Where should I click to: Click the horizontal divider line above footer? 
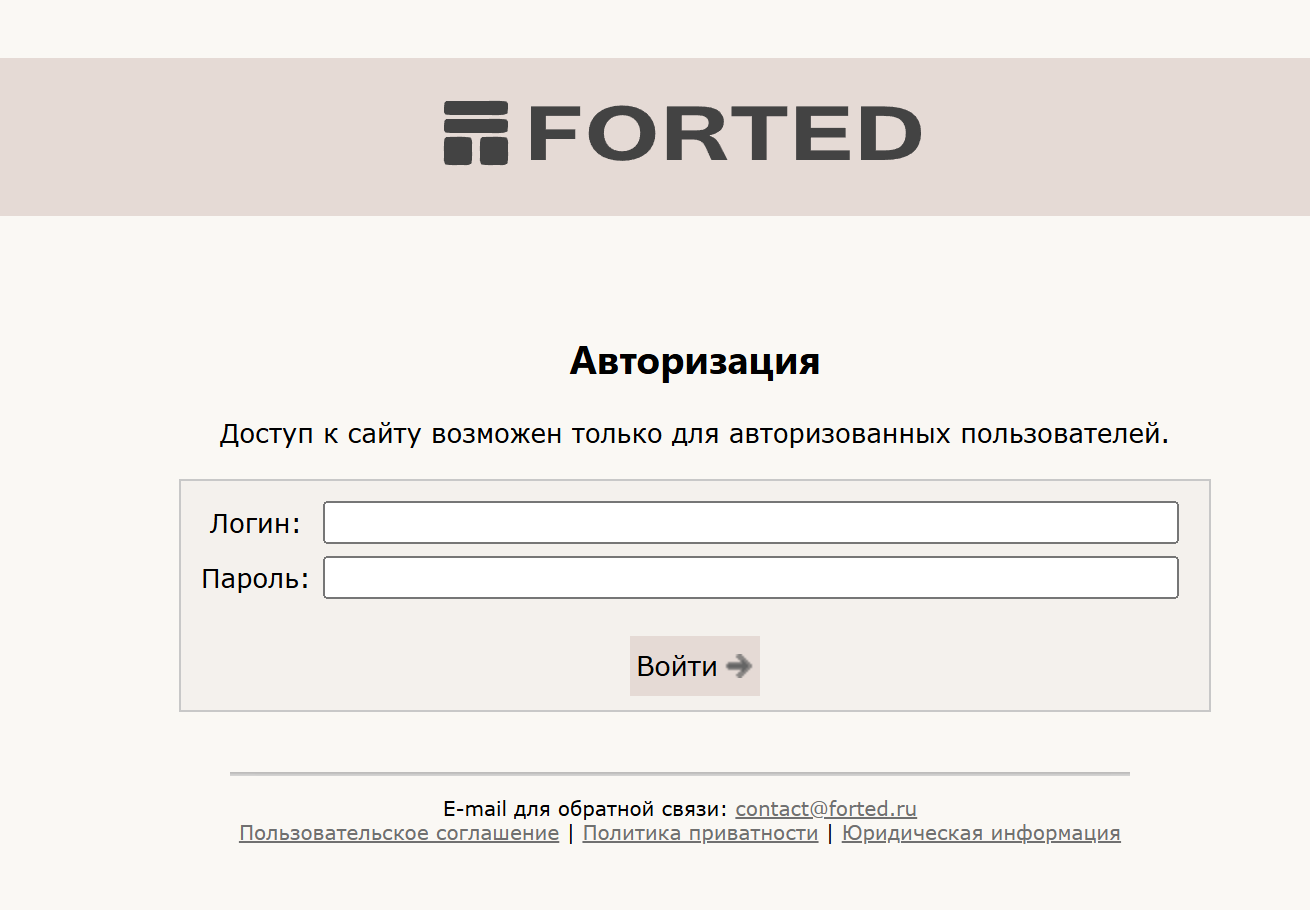coord(680,773)
